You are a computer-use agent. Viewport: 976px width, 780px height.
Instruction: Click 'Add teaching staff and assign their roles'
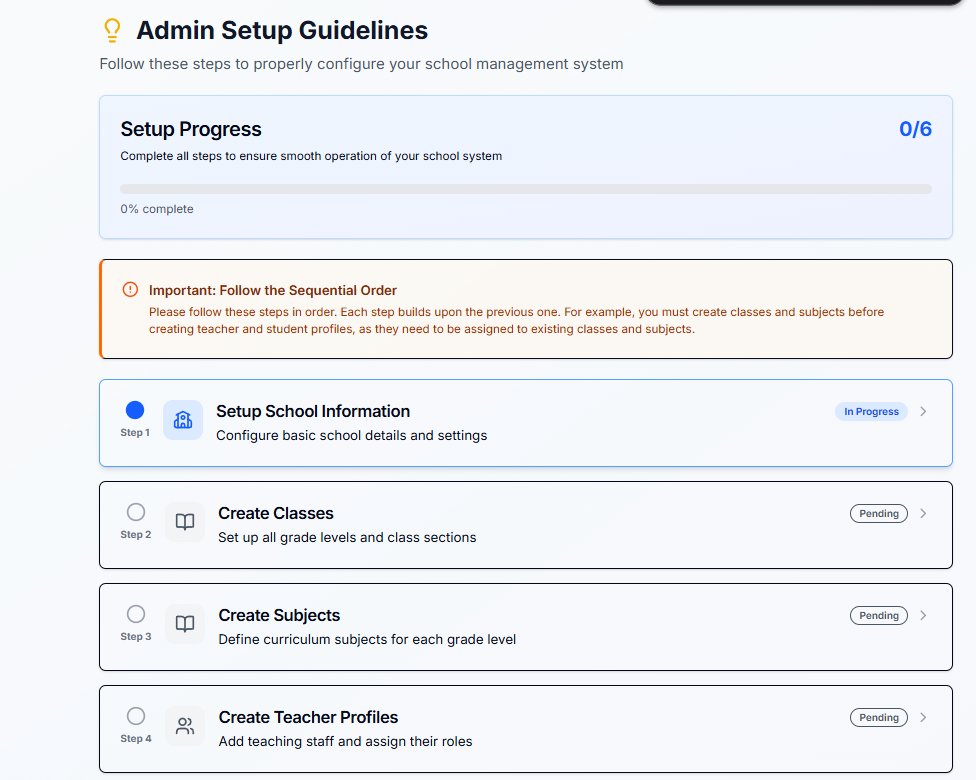pyautogui.click(x=345, y=742)
